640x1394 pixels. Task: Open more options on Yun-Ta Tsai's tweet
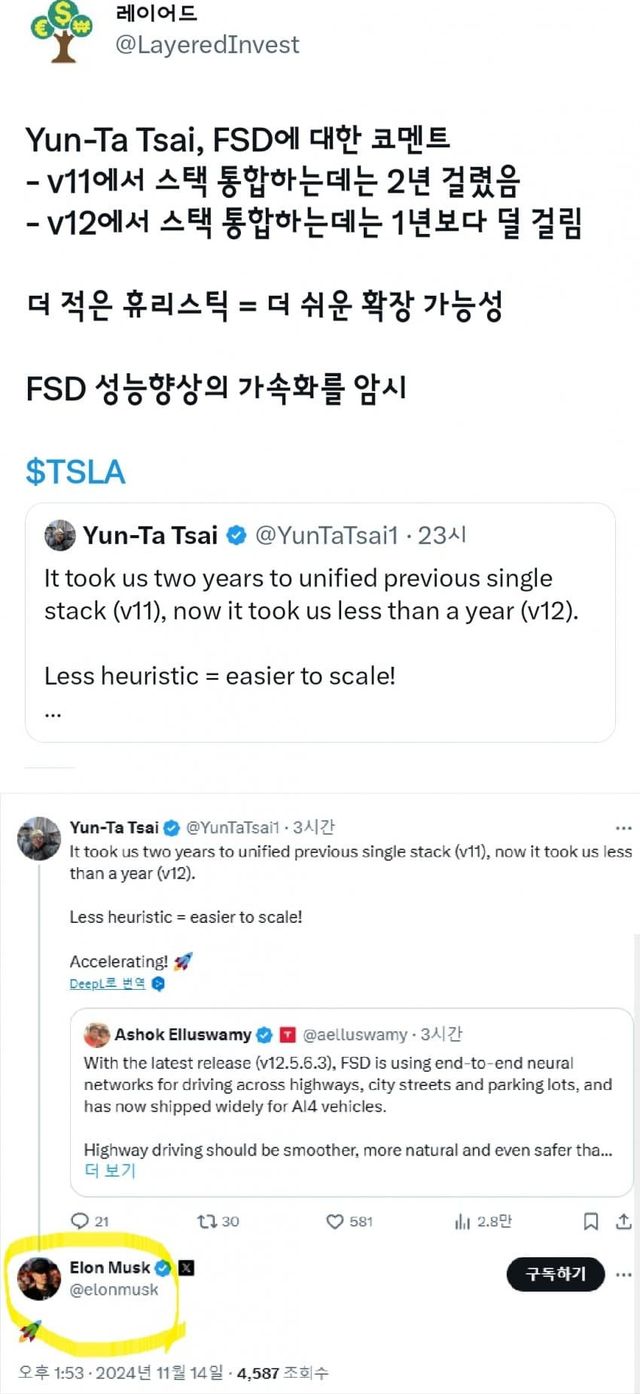pos(624,827)
